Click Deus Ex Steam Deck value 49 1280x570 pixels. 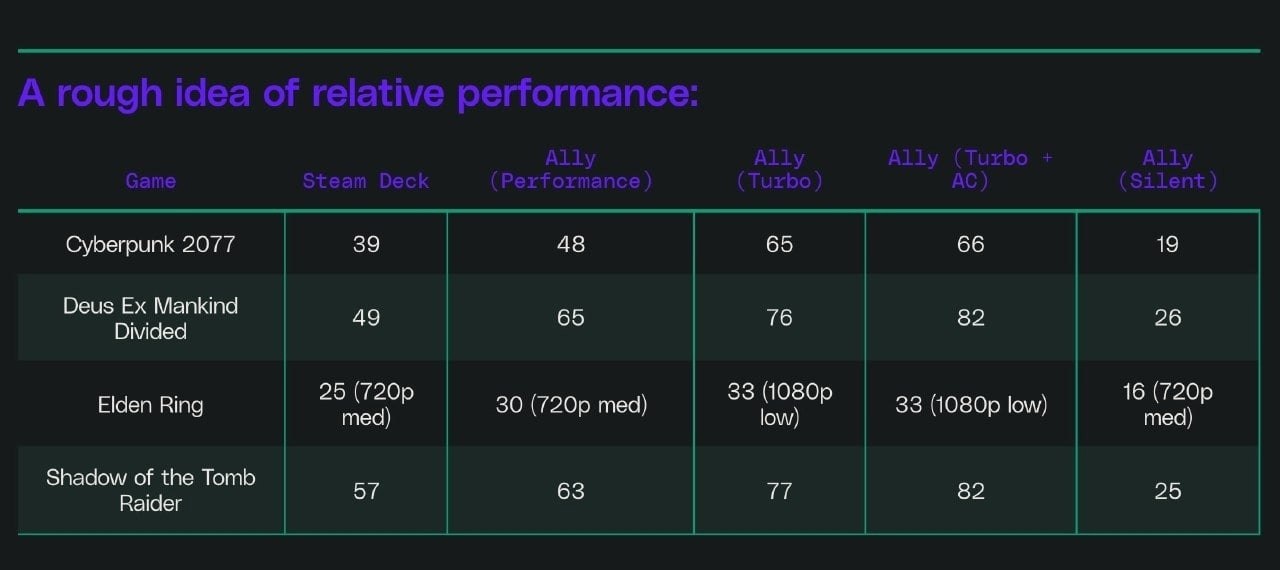366,318
